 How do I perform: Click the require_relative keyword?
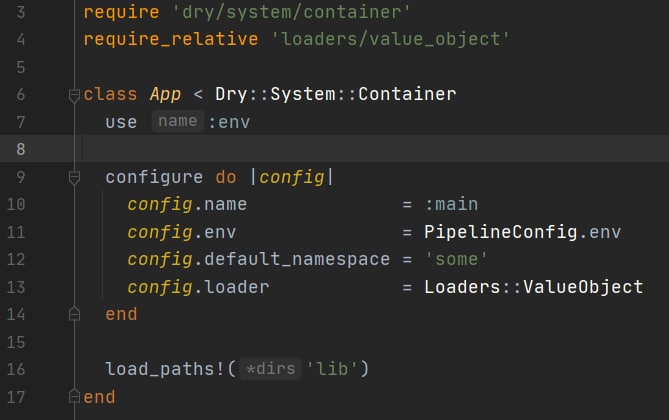click(x=171, y=40)
